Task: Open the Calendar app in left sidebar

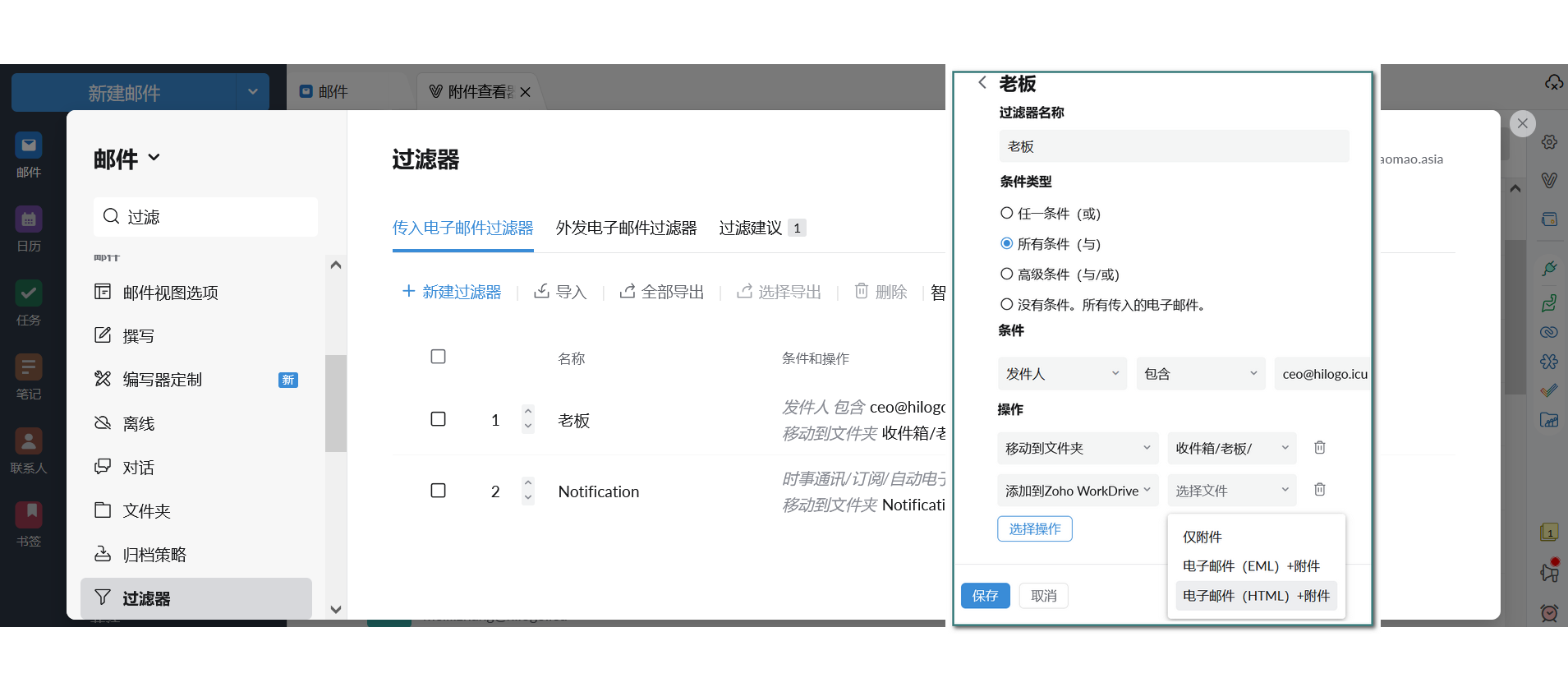Action: 29,220
